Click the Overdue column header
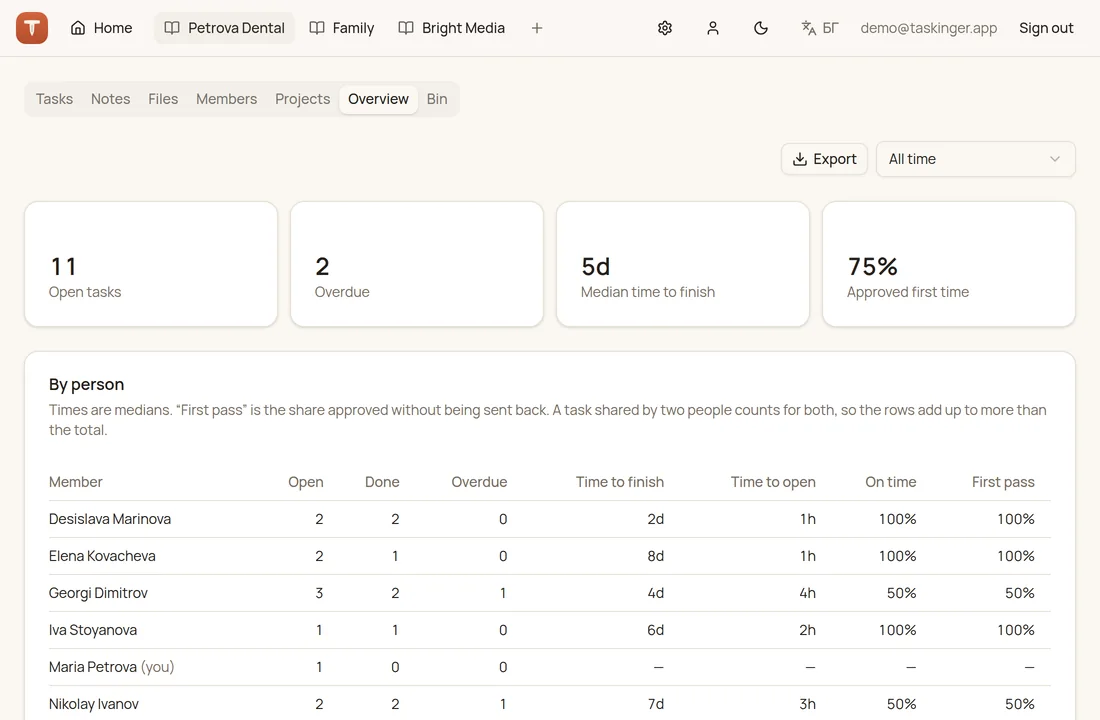The image size is (1100, 720). pos(479,482)
